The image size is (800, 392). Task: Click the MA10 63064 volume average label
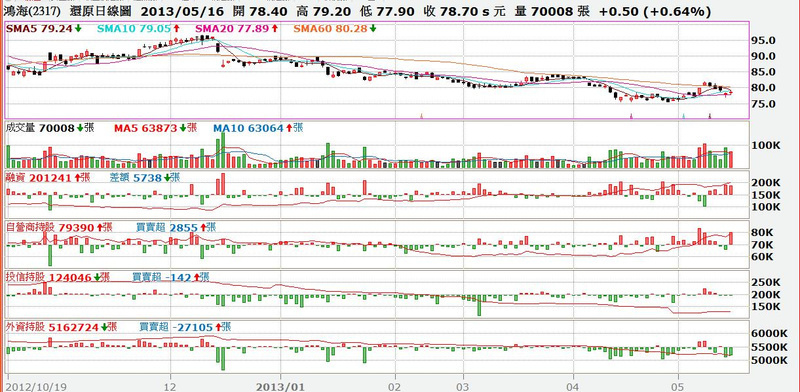258,128
